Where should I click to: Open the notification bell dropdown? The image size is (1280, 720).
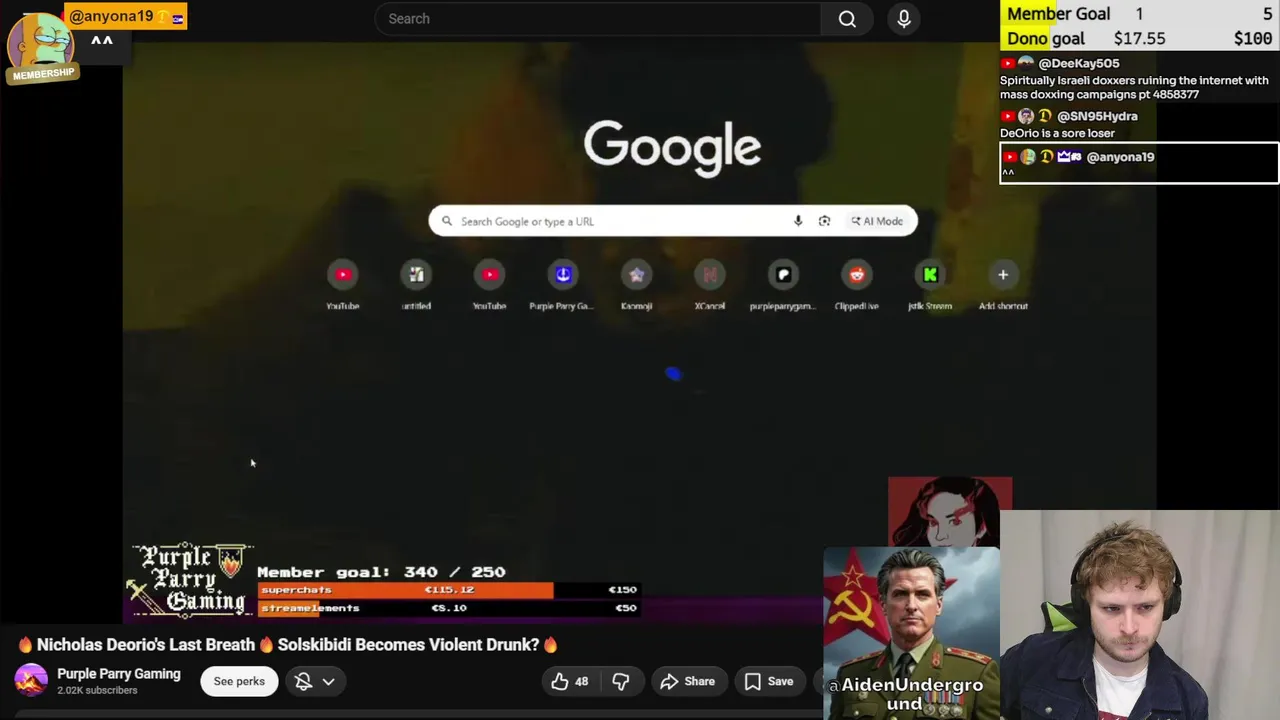click(315, 682)
